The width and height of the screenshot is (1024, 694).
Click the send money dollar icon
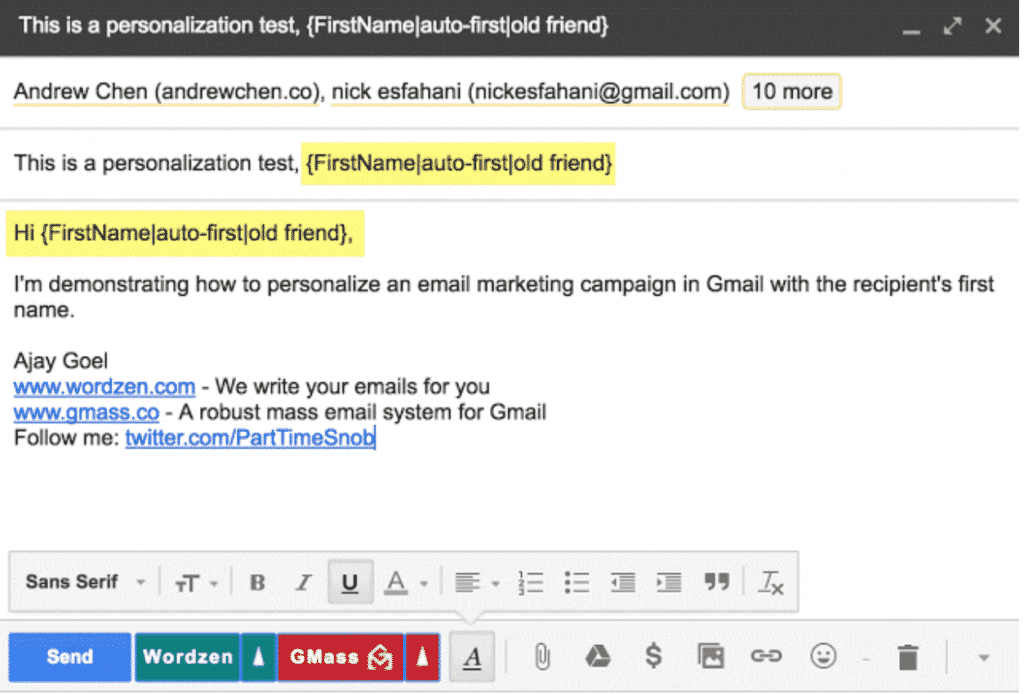653,657
